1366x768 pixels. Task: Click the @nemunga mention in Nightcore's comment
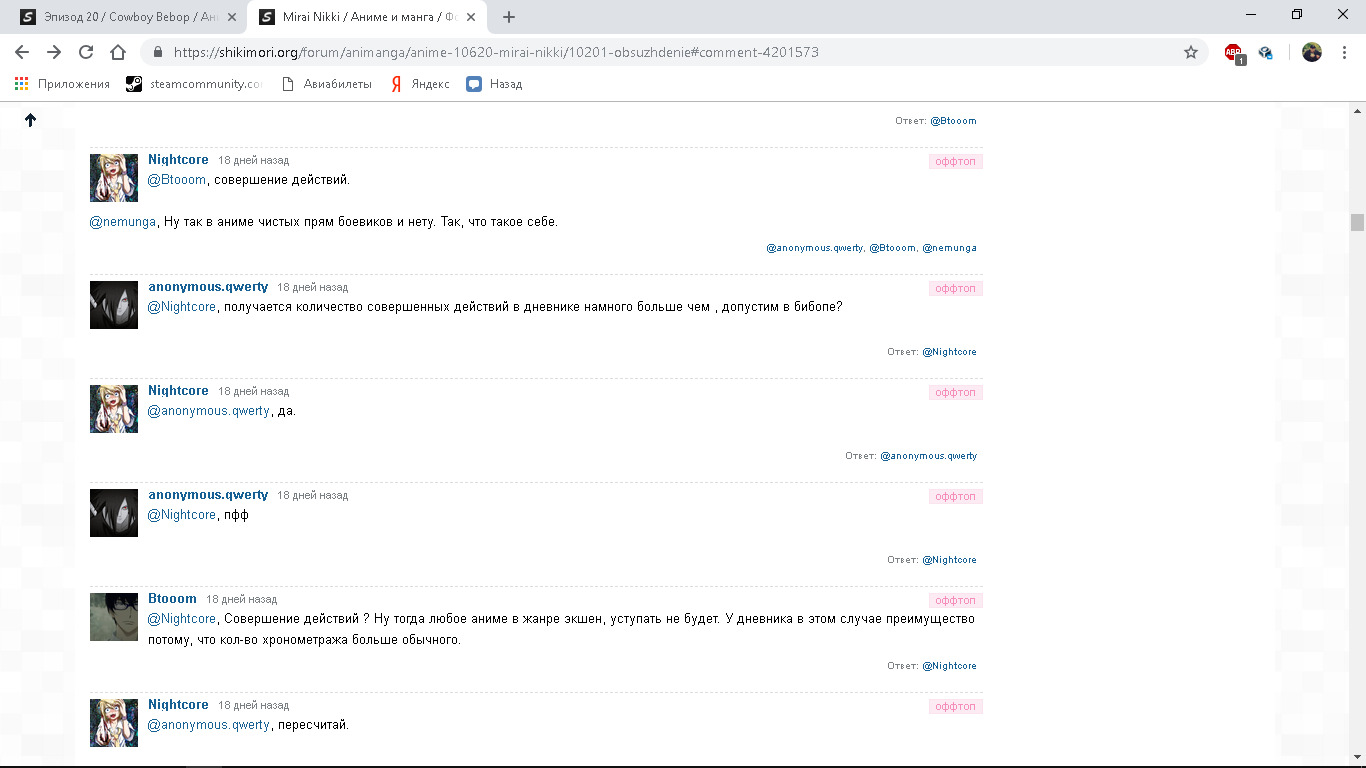[123, 222]
